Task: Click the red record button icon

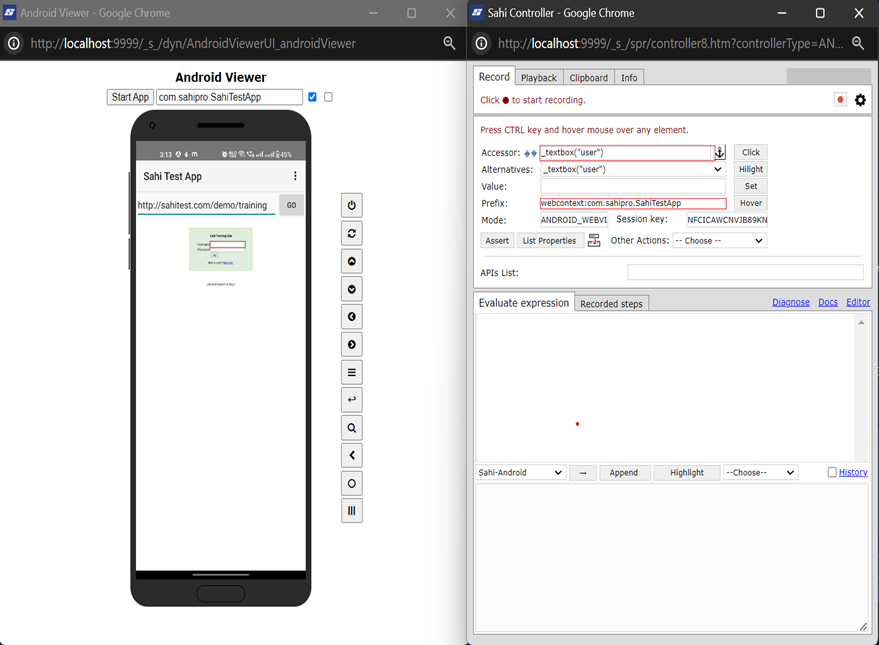Action: [x=840, y=100]
